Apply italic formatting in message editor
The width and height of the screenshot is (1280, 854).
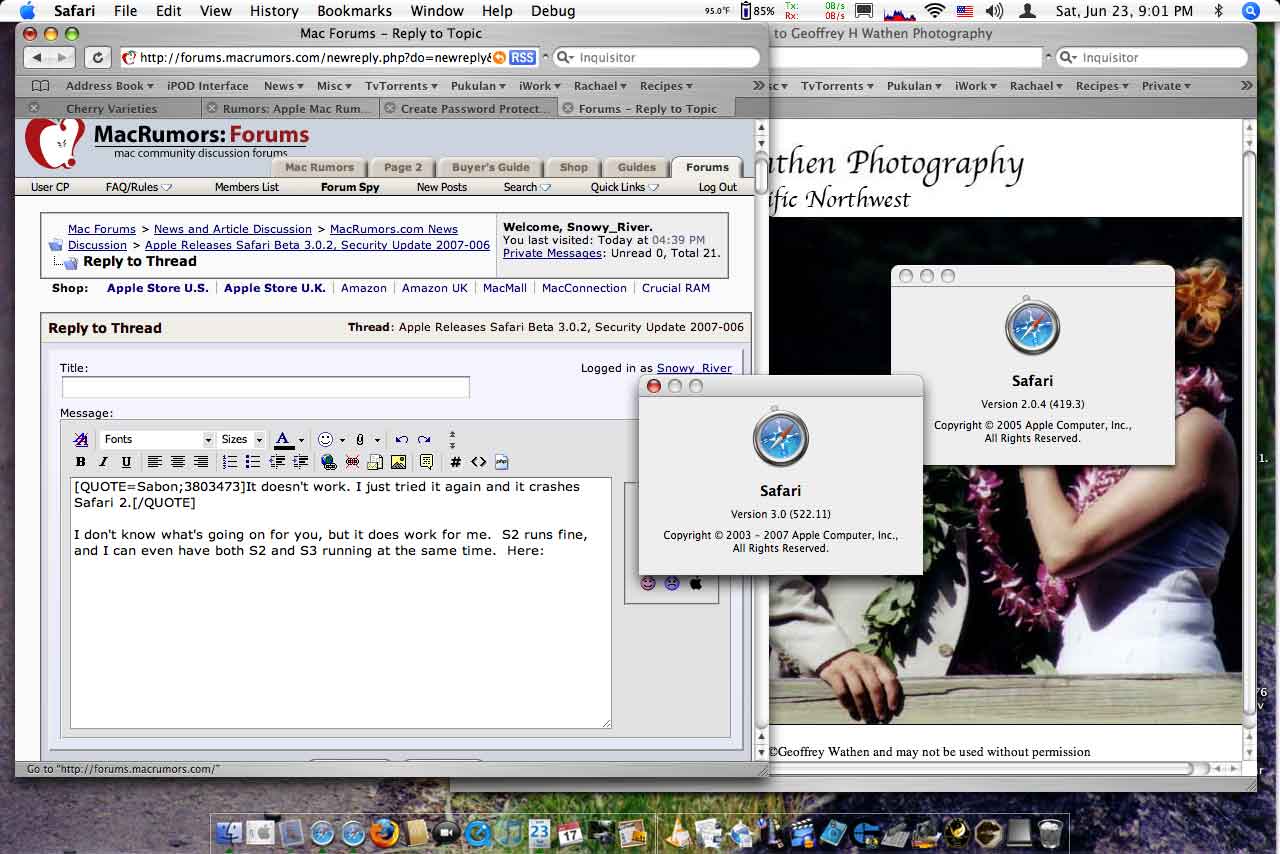pyautogui.click(x=103, y=462)
